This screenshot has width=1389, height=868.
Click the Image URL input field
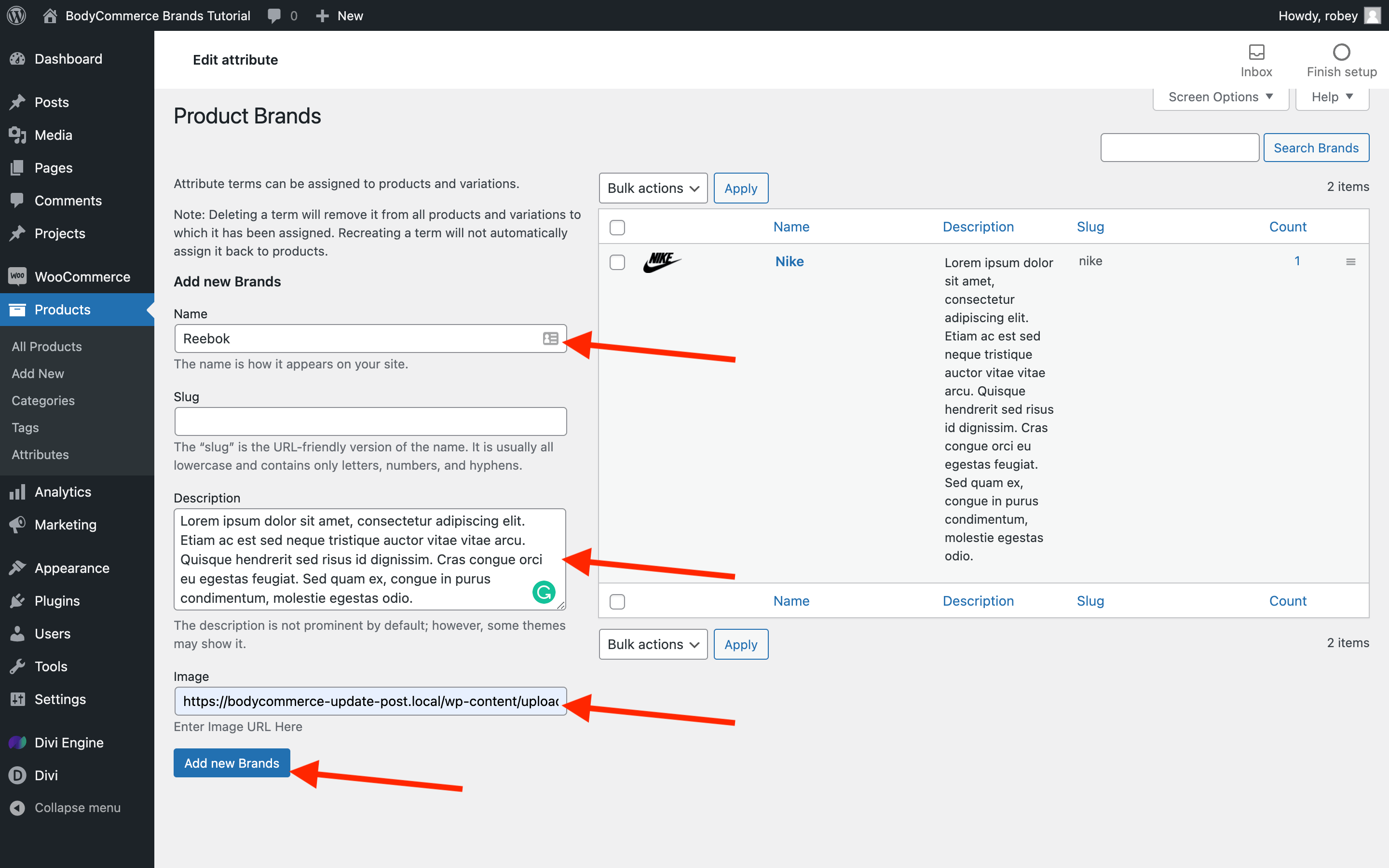(x=371, y=701)
